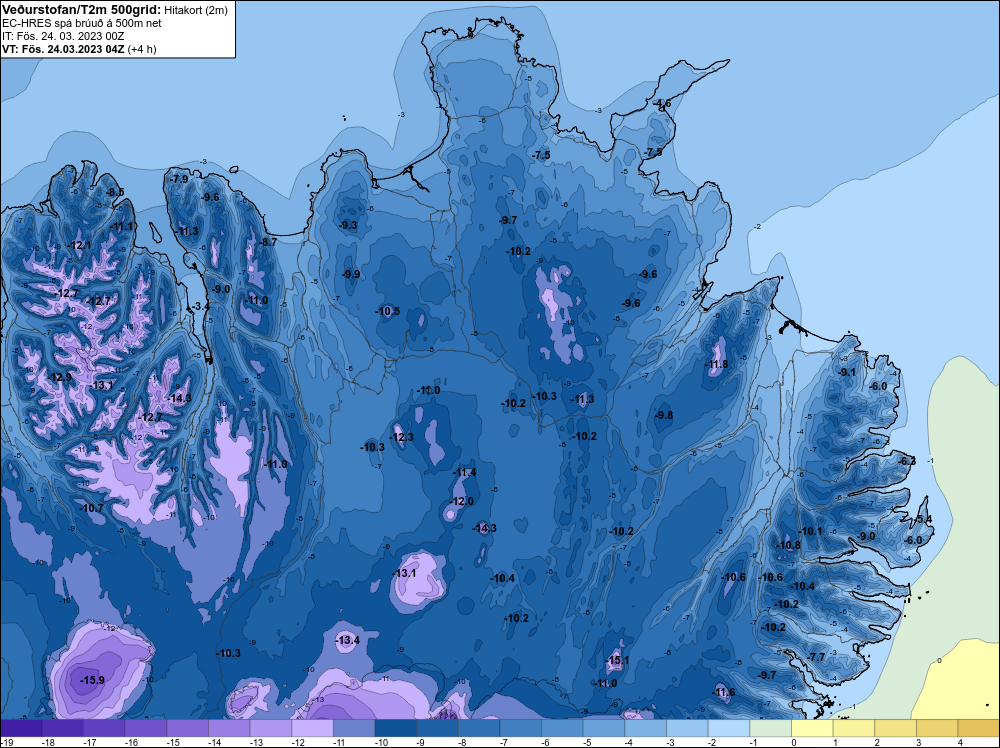Image resolution: width=1000 pixels, height=748 pixels.
Task: Click the -12.9 temperature label
Action: (60, 377)
